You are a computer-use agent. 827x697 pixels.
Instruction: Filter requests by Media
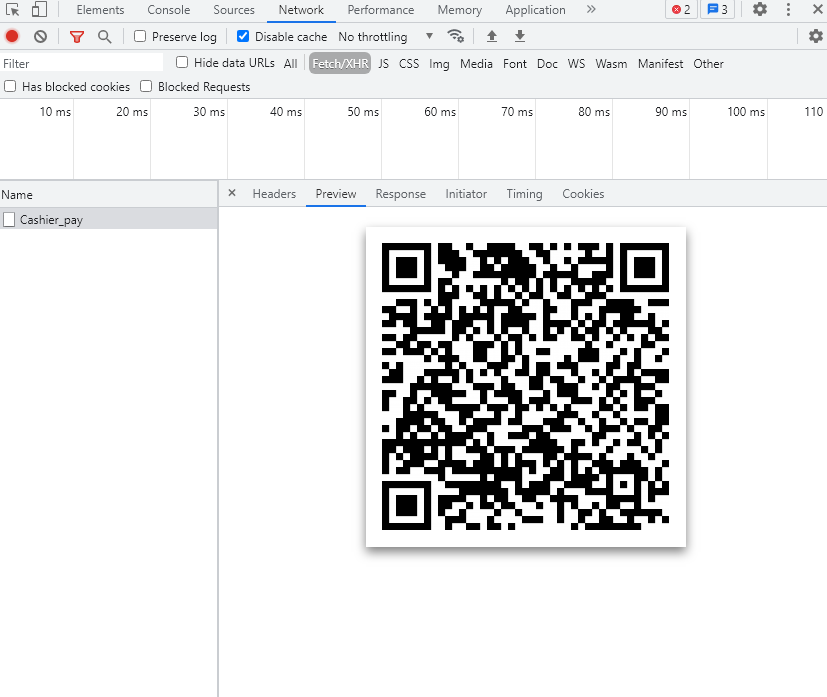point(476,64)
